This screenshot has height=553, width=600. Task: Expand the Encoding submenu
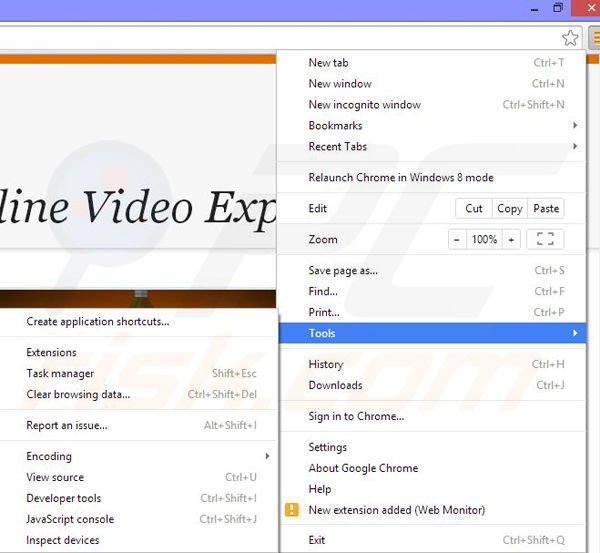[138, 456]
